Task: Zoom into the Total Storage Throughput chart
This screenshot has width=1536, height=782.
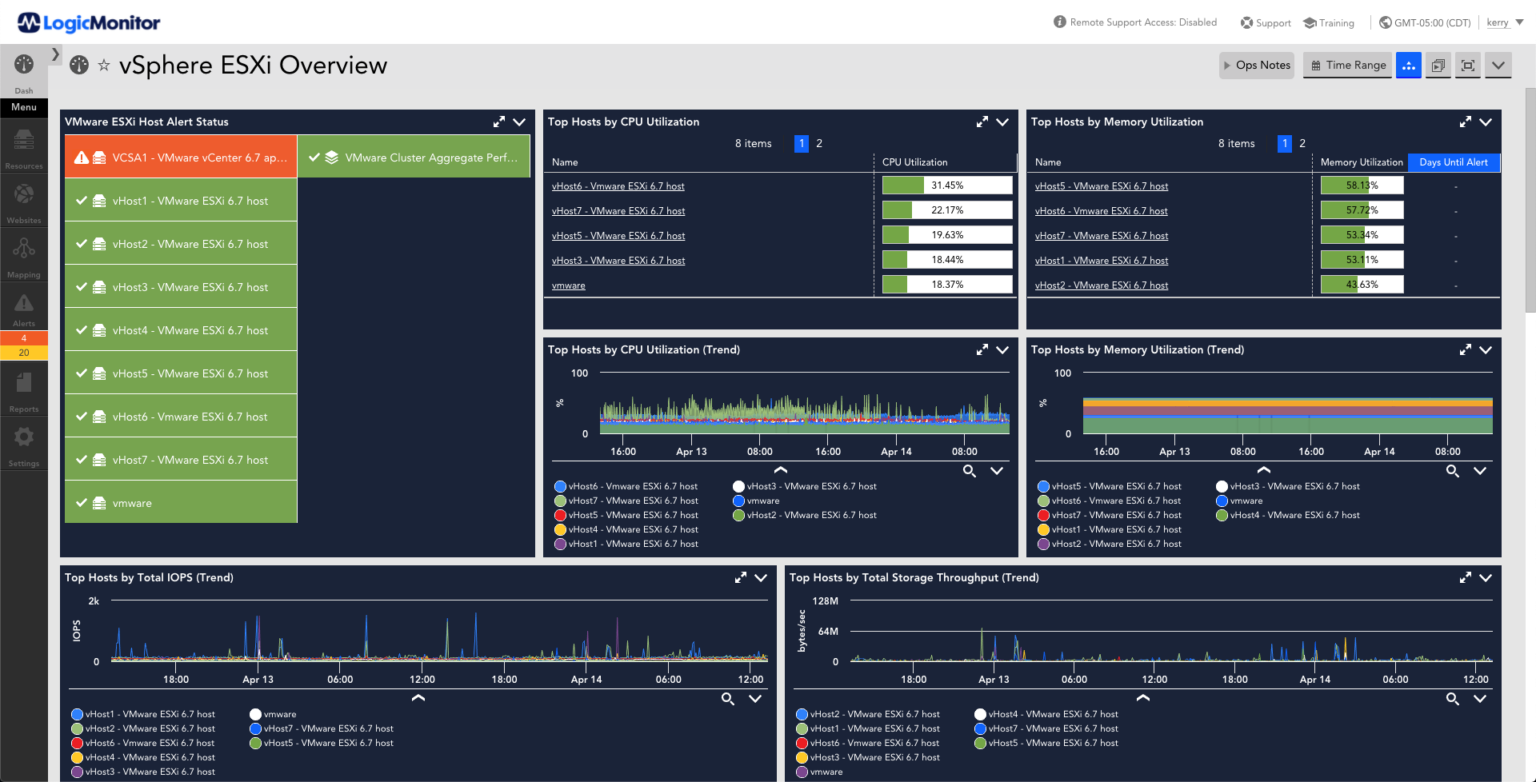Action: 1452,699
